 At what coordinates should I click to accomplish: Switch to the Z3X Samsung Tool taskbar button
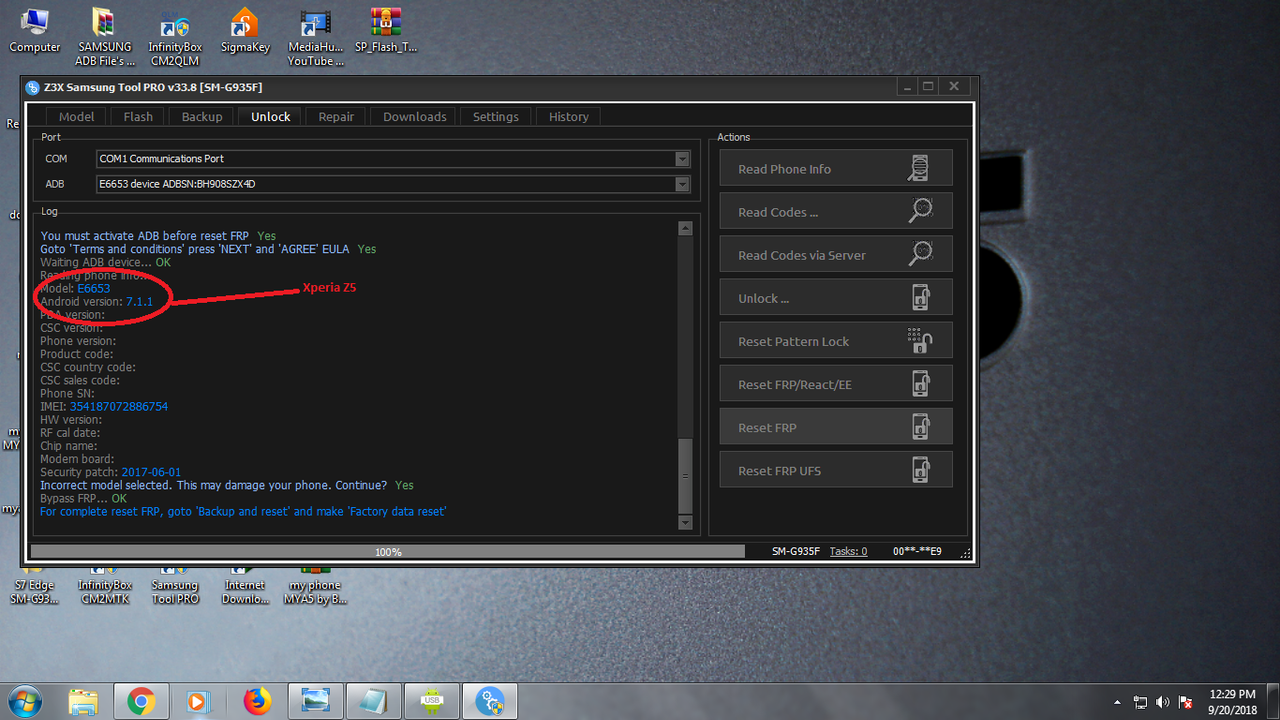coord(490,701)
